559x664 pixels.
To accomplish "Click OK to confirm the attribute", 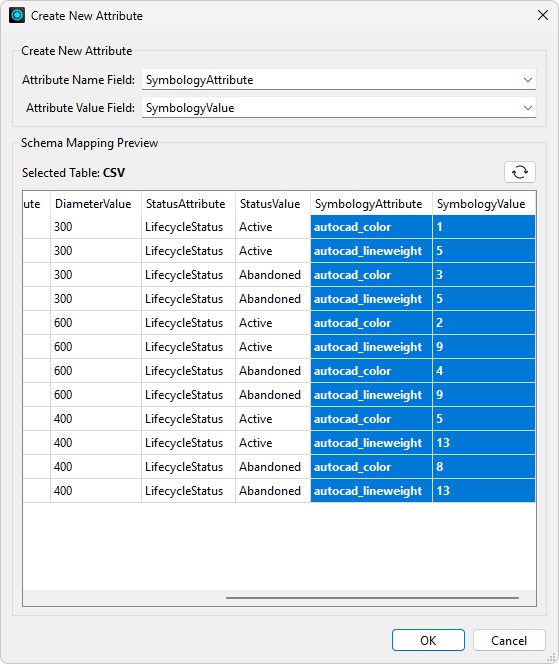I will pos(428,640).
